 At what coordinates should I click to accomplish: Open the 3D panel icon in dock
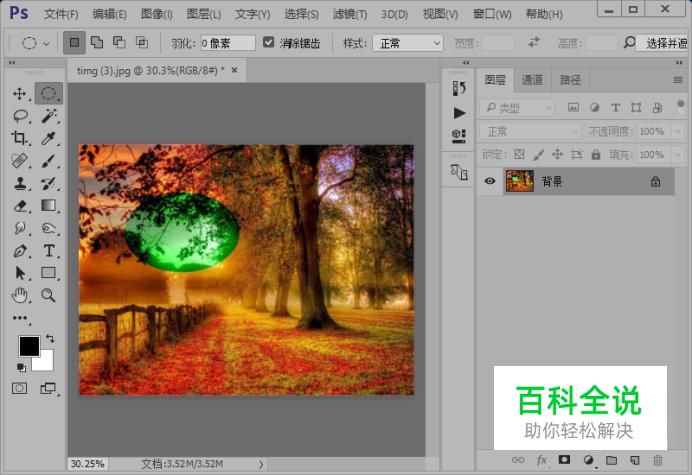click(x=459, y=136)
